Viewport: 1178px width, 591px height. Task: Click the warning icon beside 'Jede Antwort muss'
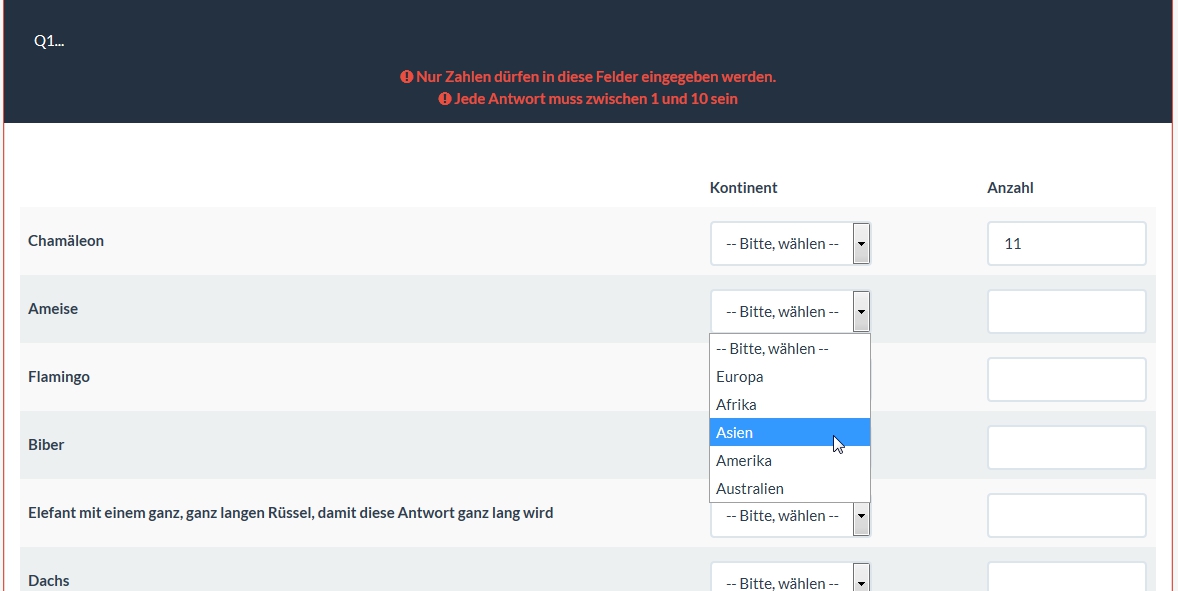pyautogui.click(x=445, y=100)
